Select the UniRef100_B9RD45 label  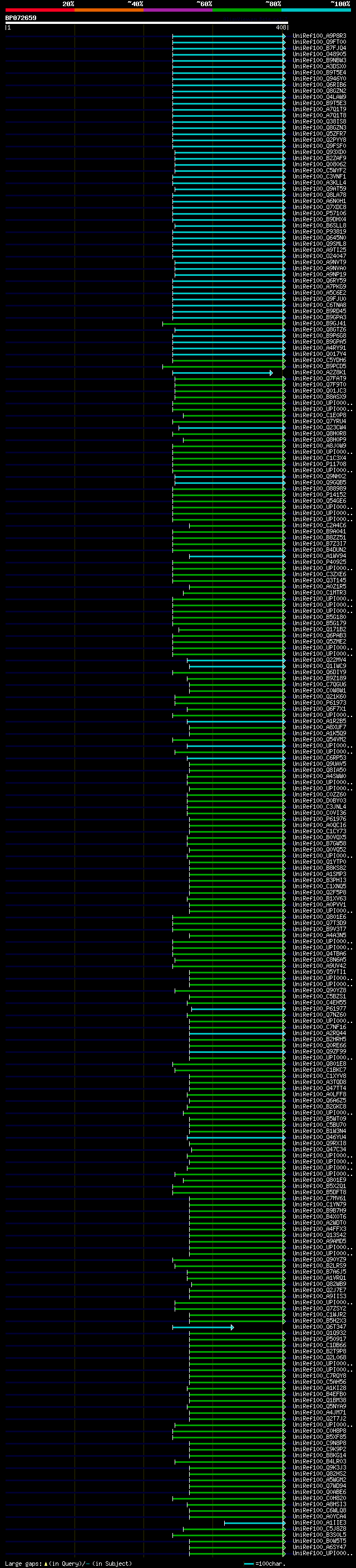click(x=319, y=311)
